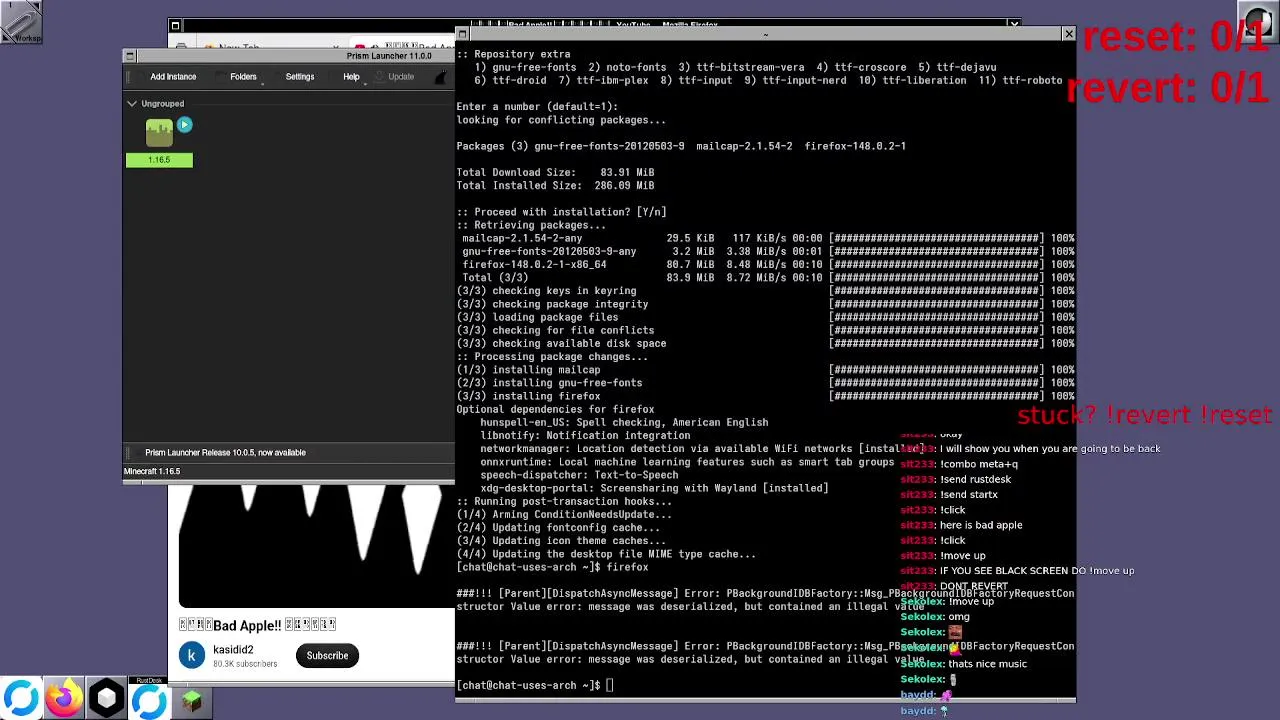The height and width of the screenshot is (720, 1280).
Task: Click the Window Maker dock icon
Action: point(1257,21)
